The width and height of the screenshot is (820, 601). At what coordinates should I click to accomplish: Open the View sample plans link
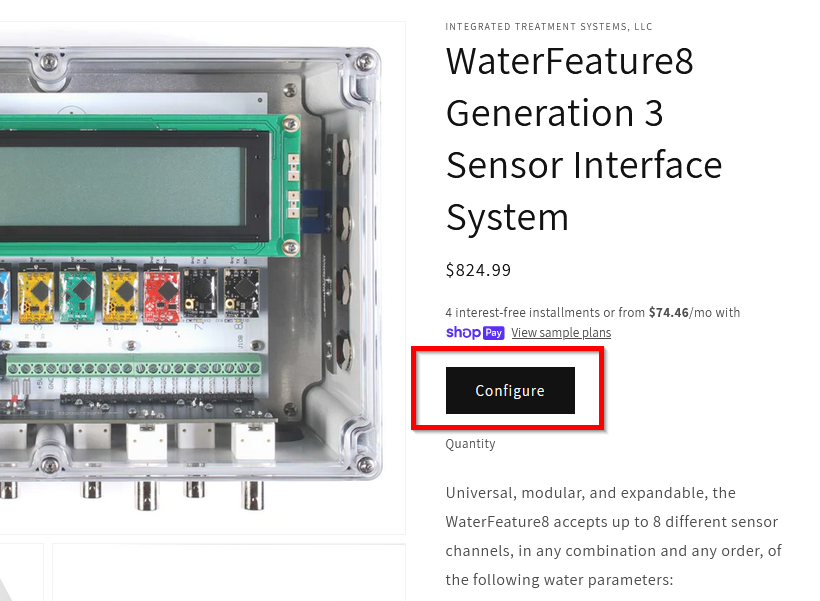click(x=561, y=333)
